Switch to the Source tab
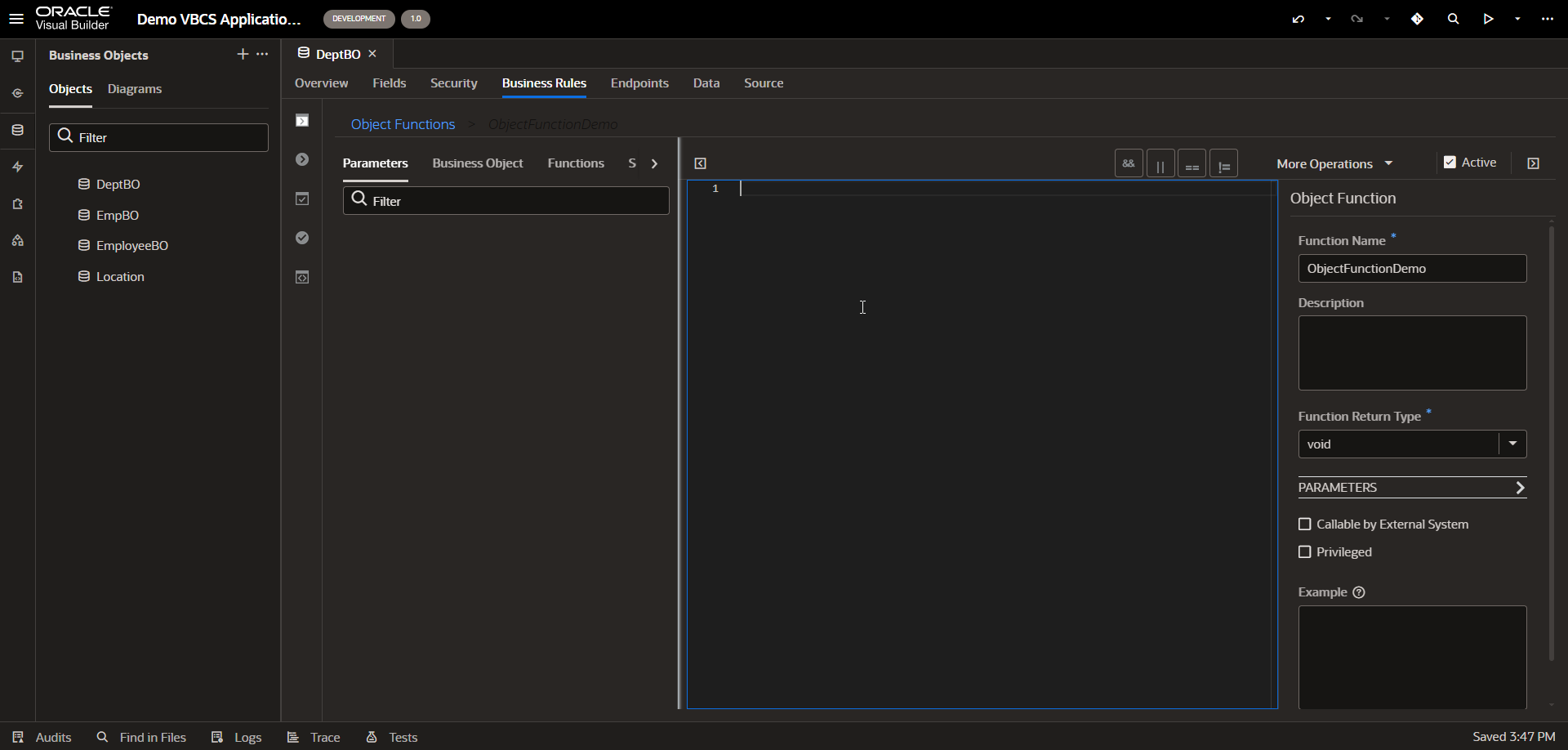Image resolution: width=1568 pixels, height=750 pixels. (764, 83)
